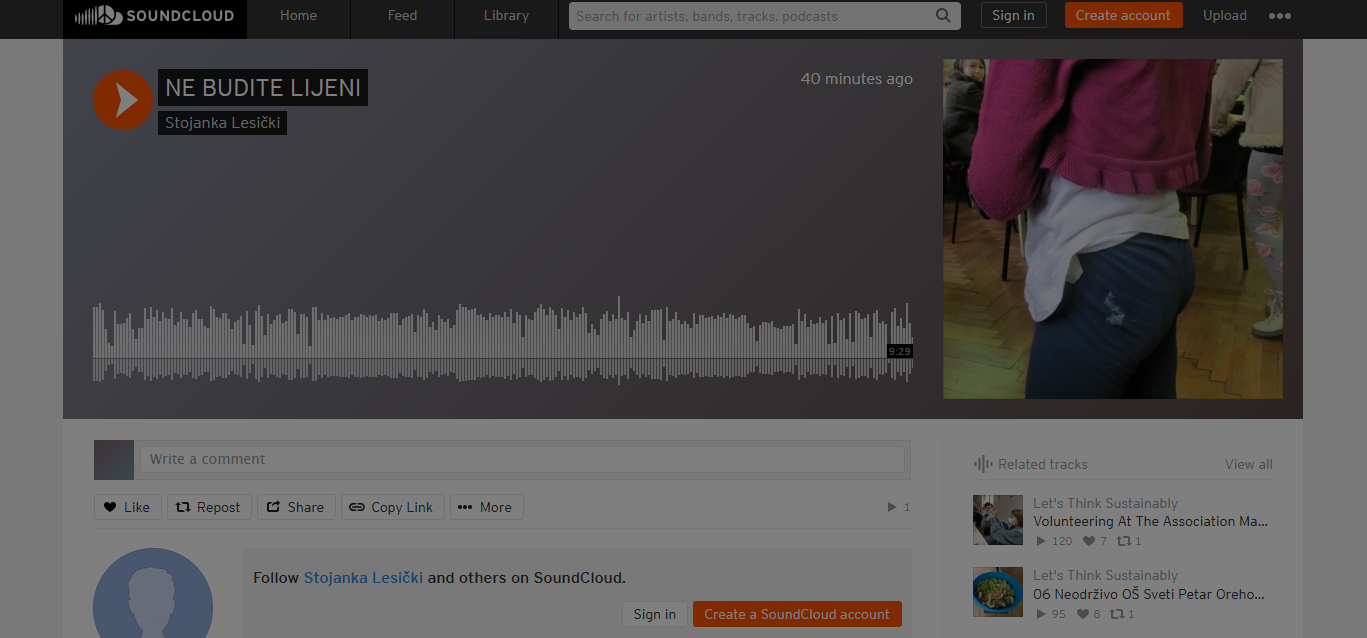This screenshot has width=1367, height=638.
Task: Click Stojanka Lesički link in follow prompt
Action: pyautogui.click(x=363, y=578)
